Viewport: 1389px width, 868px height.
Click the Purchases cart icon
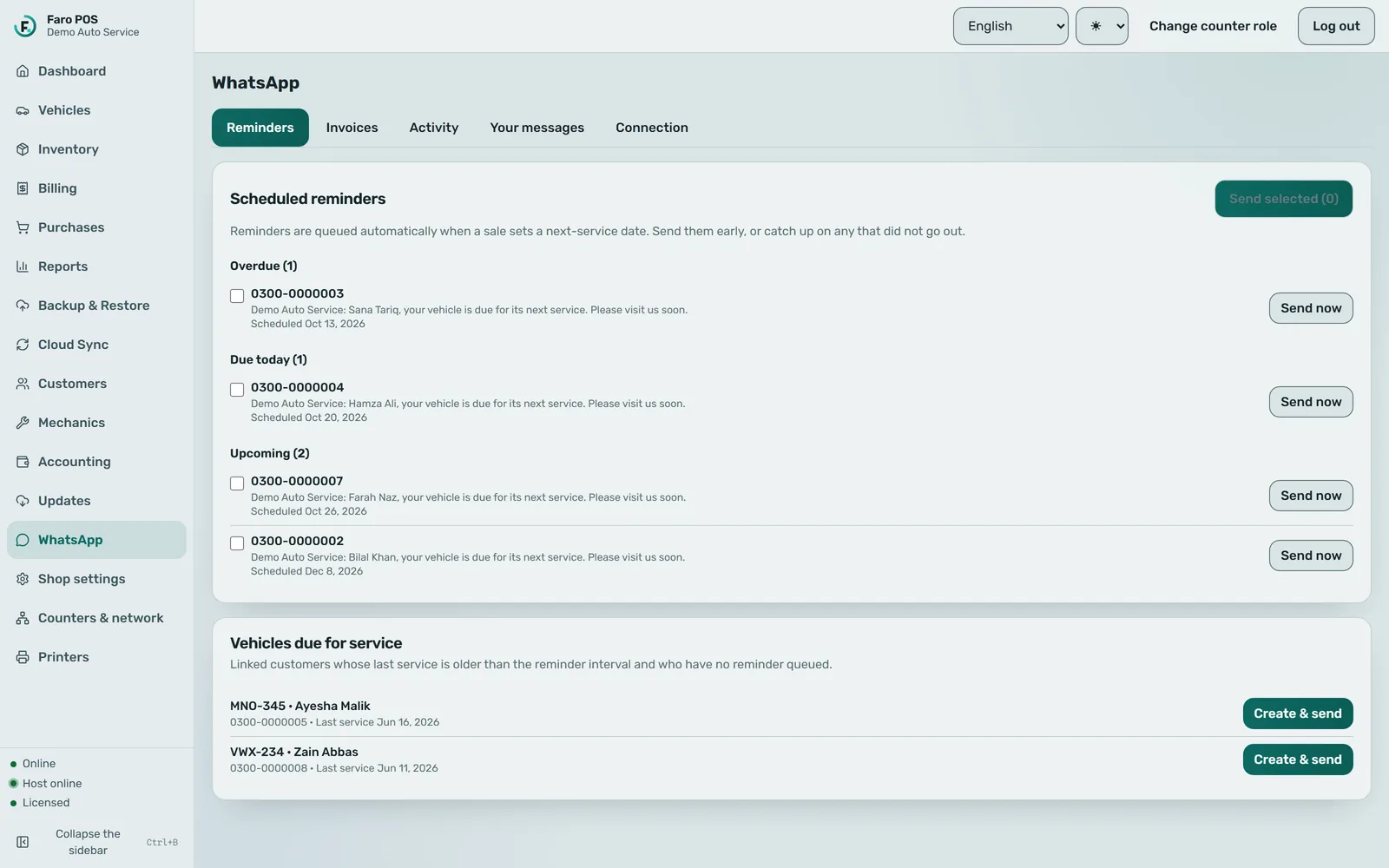(23, 227)
